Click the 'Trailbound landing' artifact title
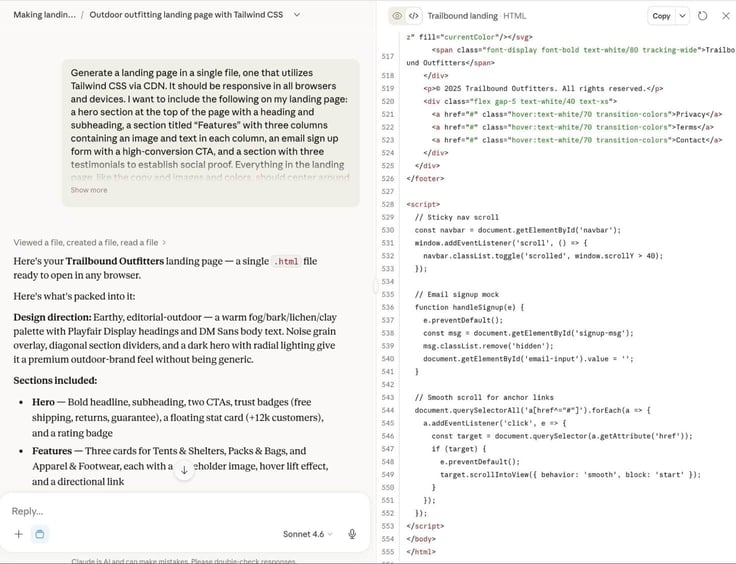Image resolution: width=736 pixels, height=564 pixels. click(462, 16)
